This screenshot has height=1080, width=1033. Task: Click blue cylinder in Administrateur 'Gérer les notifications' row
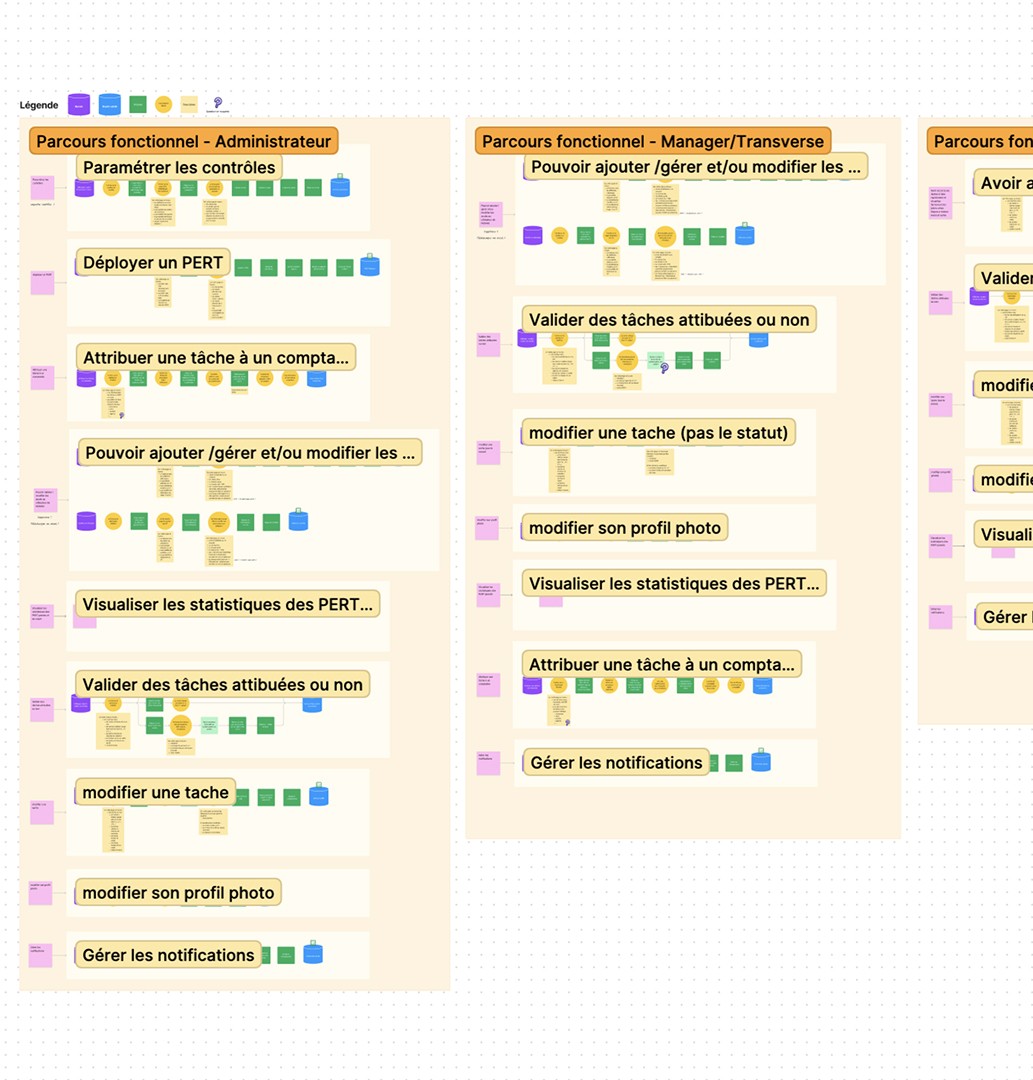313,953
